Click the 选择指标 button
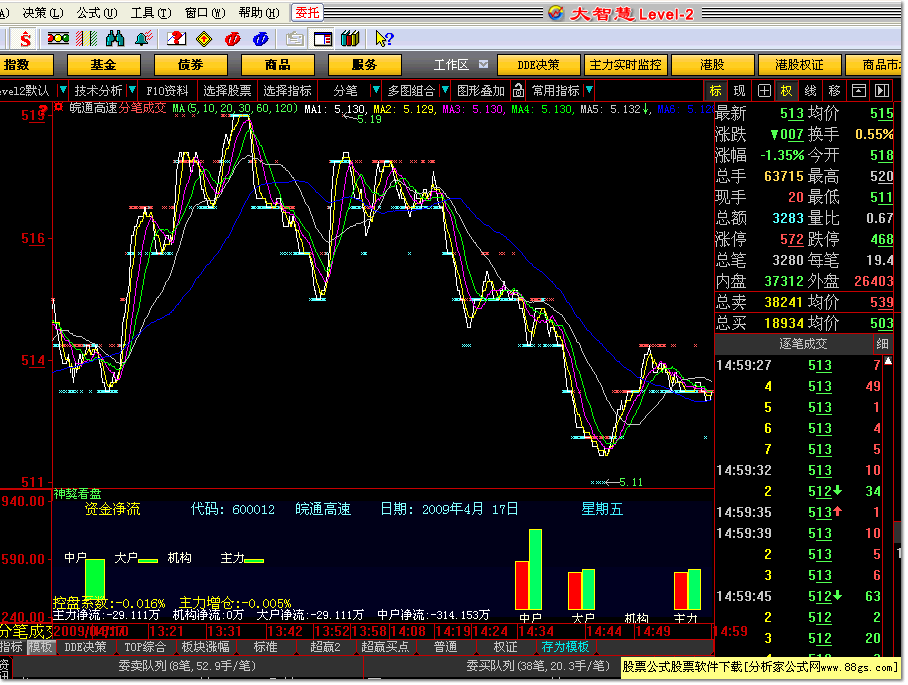 pyautogui.click(x=287, y=91)
